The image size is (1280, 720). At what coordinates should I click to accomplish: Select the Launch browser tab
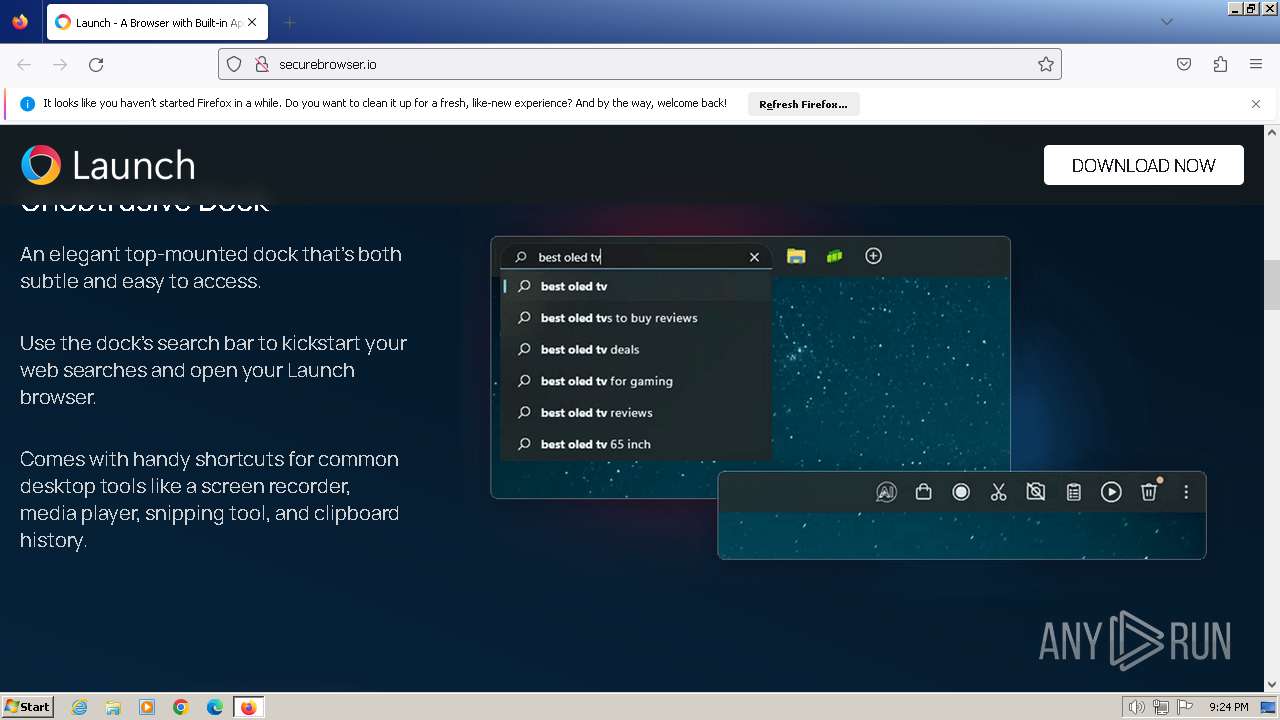[x=157, y=22]
